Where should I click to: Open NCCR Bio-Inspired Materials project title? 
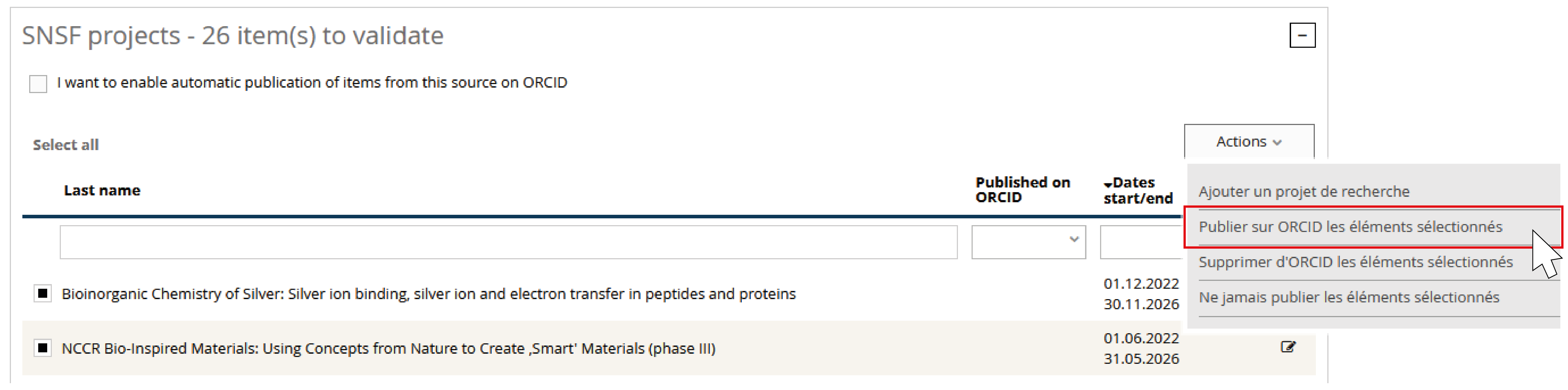388,349
